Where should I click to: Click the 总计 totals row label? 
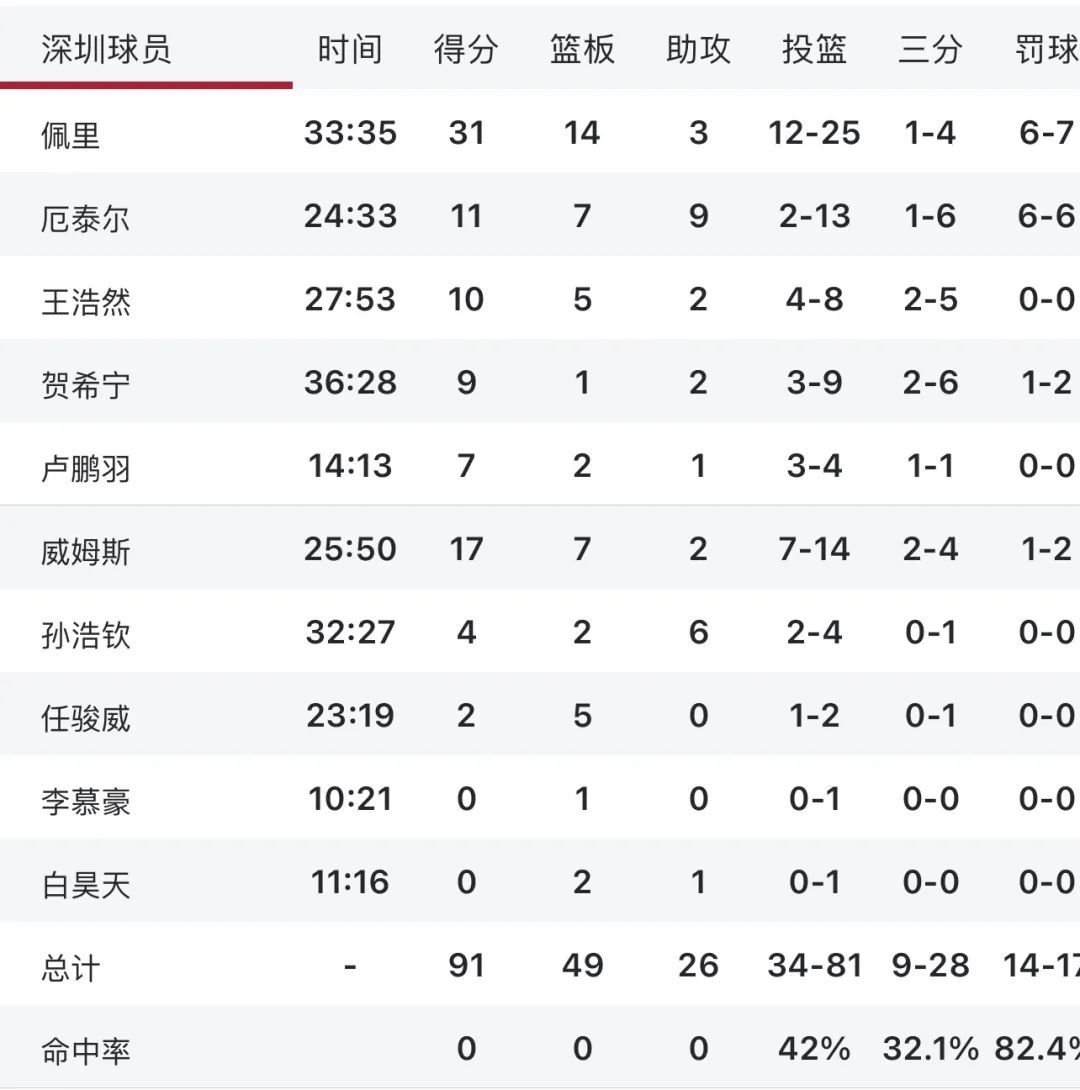(71, 967)
